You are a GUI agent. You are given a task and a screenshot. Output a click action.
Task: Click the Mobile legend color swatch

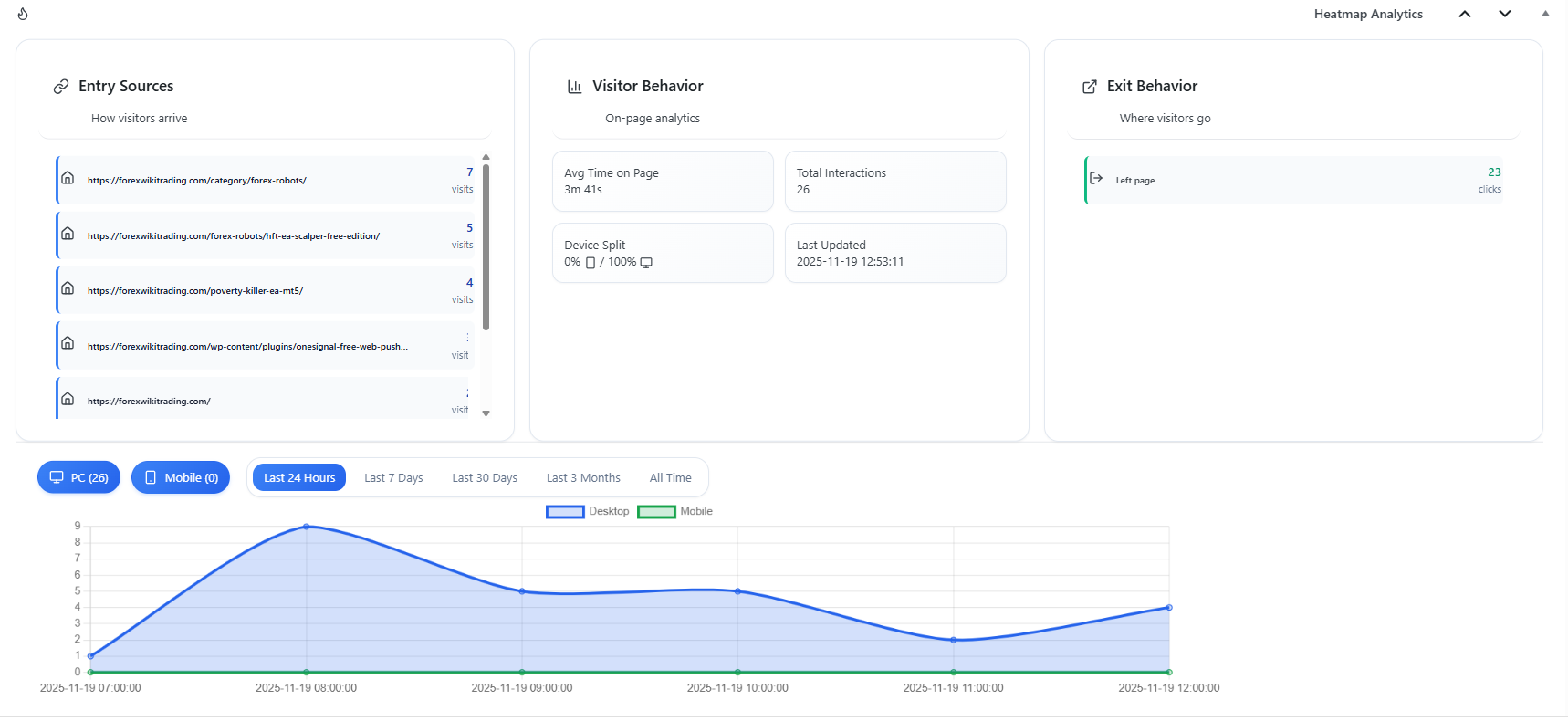(x=654, y=511)
